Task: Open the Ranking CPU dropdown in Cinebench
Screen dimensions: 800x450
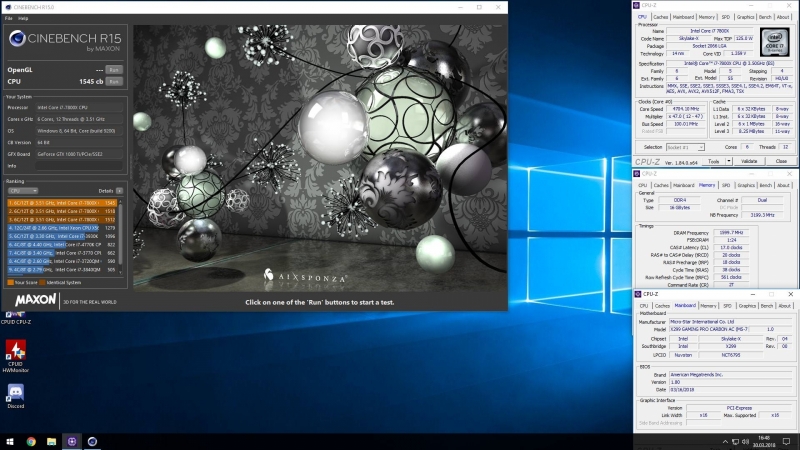Action: point(22,191)
